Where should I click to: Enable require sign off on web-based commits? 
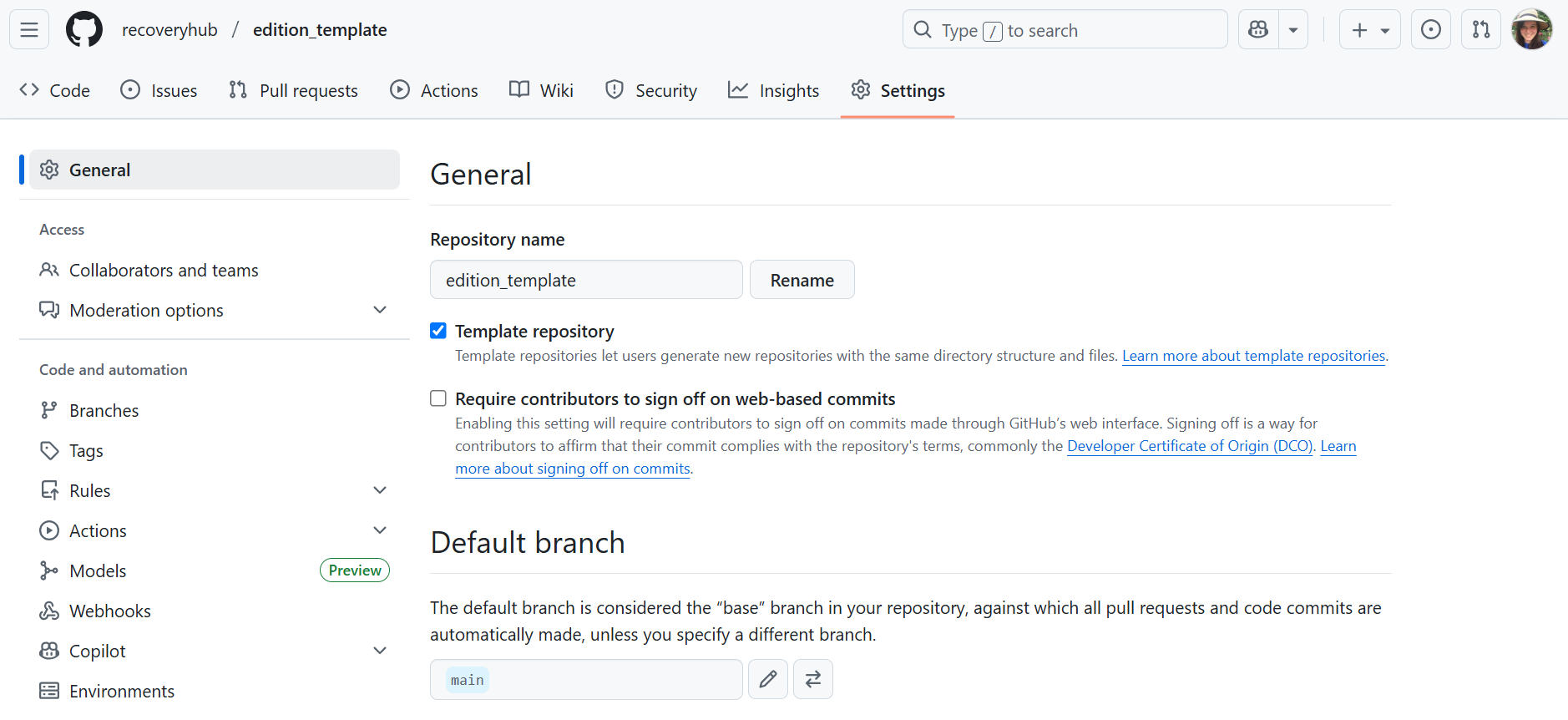(x=438, y=398)
